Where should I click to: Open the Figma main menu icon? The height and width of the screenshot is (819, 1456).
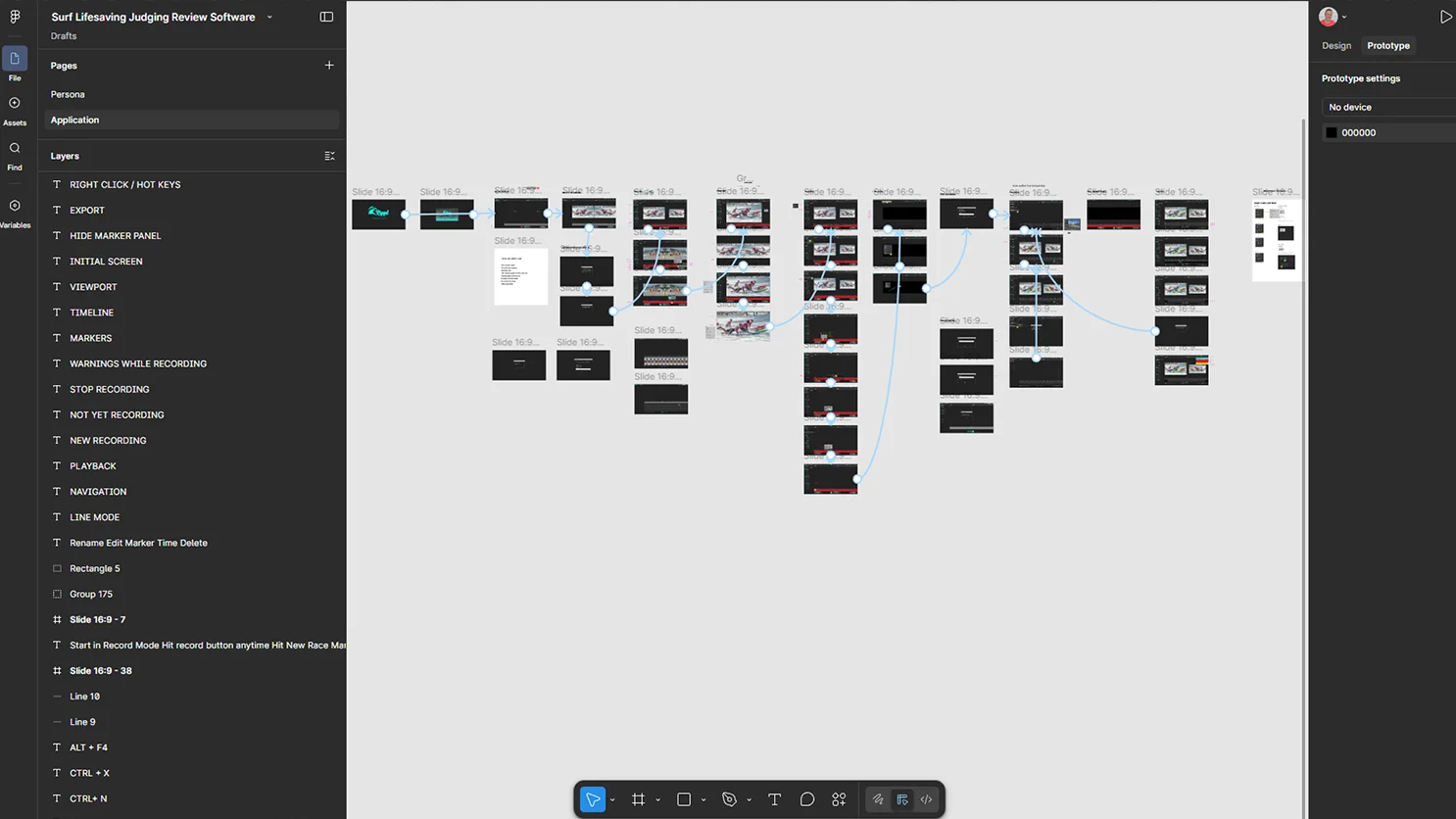[x=15, y=16]
